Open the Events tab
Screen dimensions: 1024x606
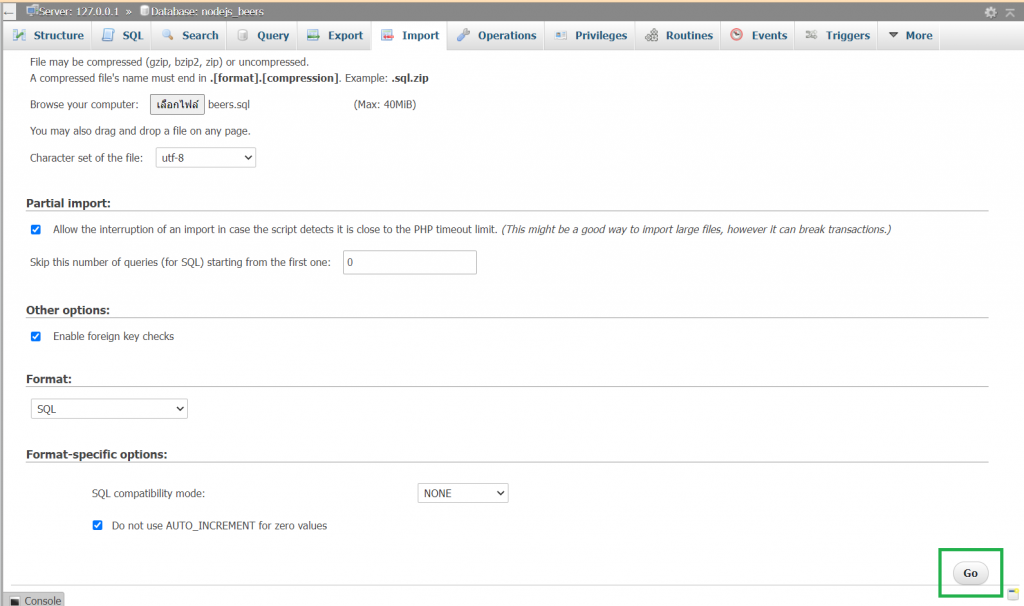pyautogui.click(x=758, y=35)
